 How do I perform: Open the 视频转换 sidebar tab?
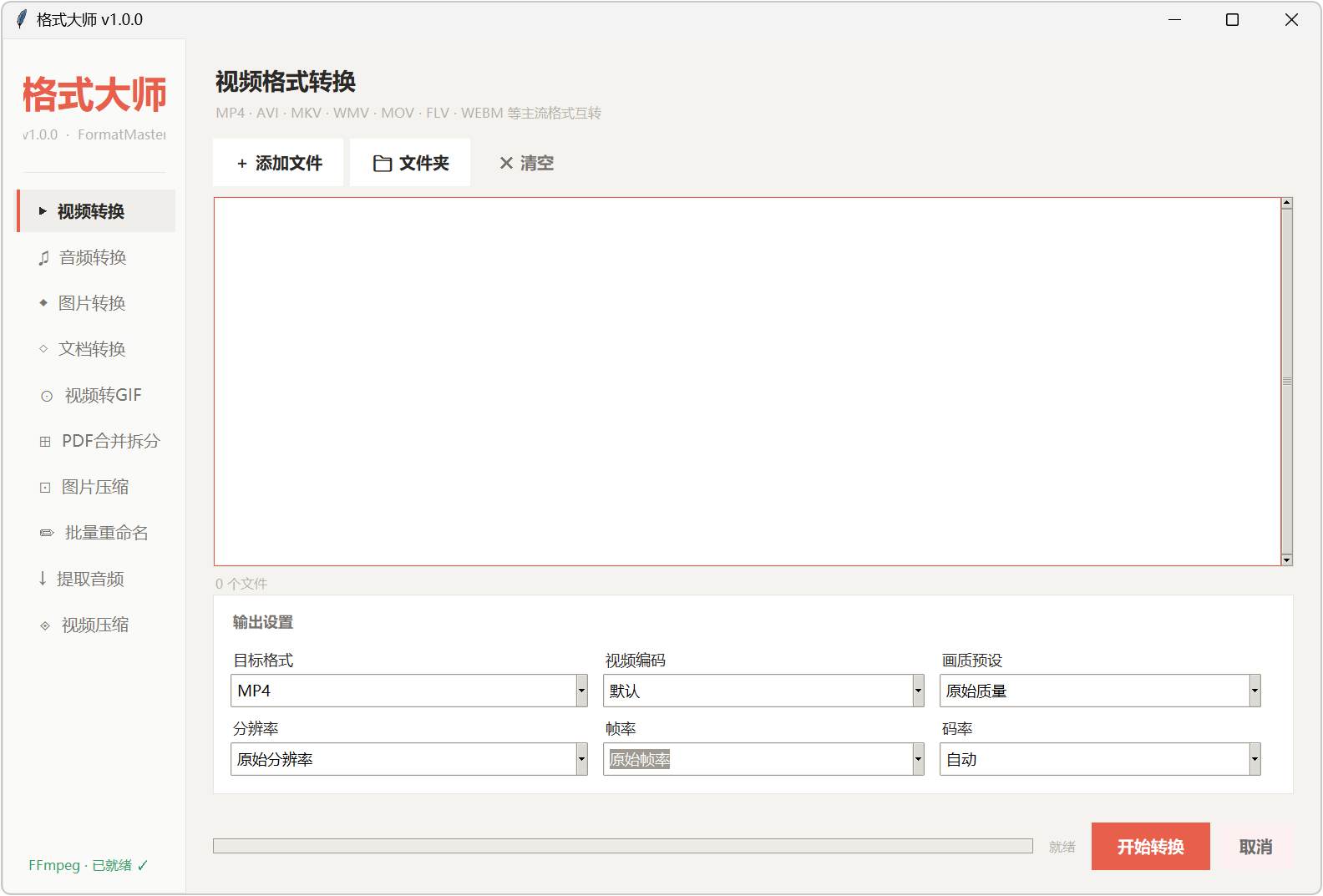tap(96, 211)
